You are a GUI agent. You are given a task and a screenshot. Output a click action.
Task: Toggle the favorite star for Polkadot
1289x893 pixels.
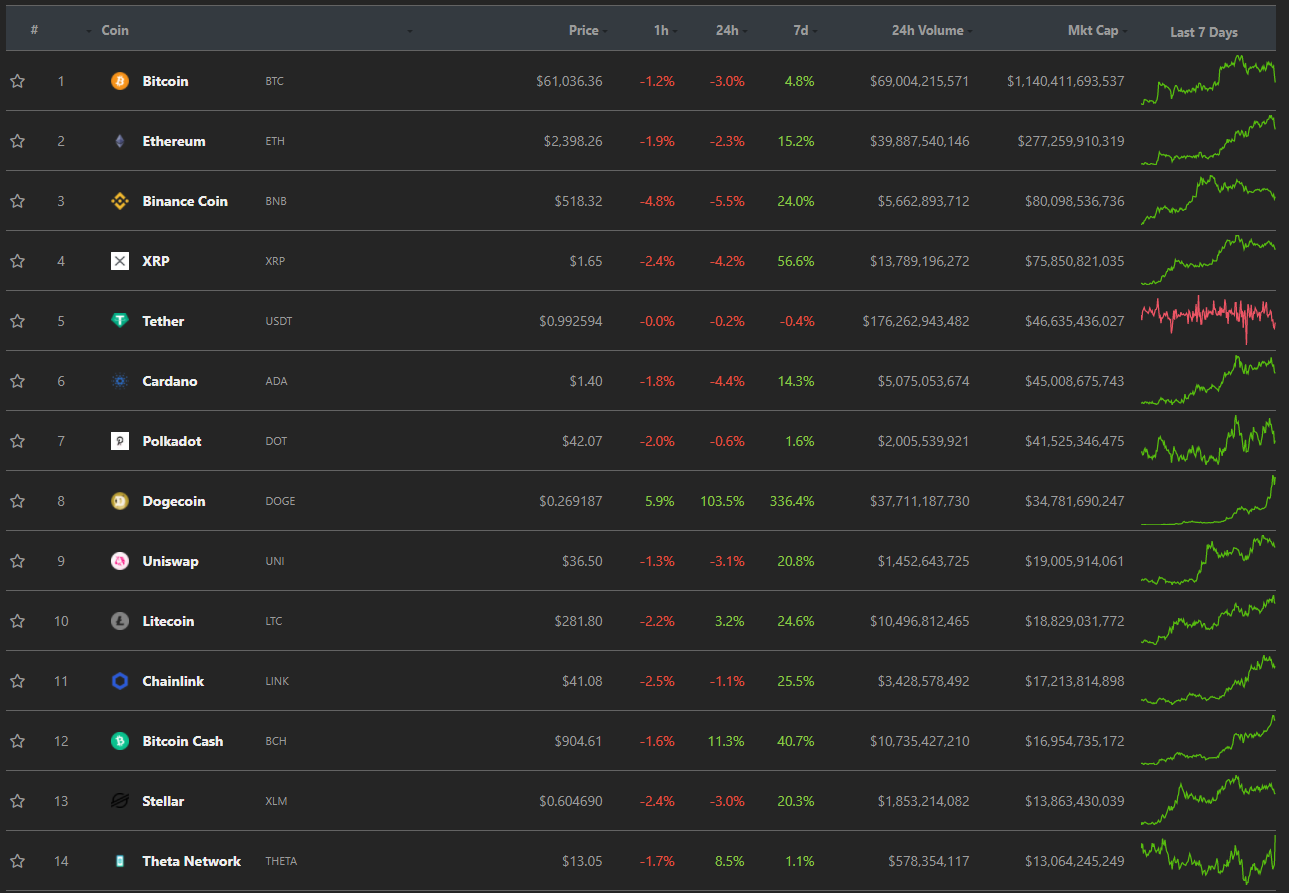[17, 441]
